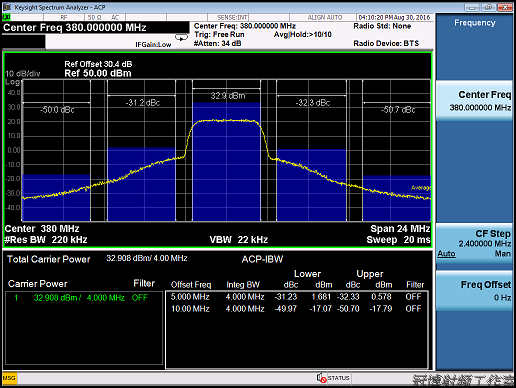Screen dimensions: 516x388
Task: Select the Center Freq softkey
Action: 474,101
